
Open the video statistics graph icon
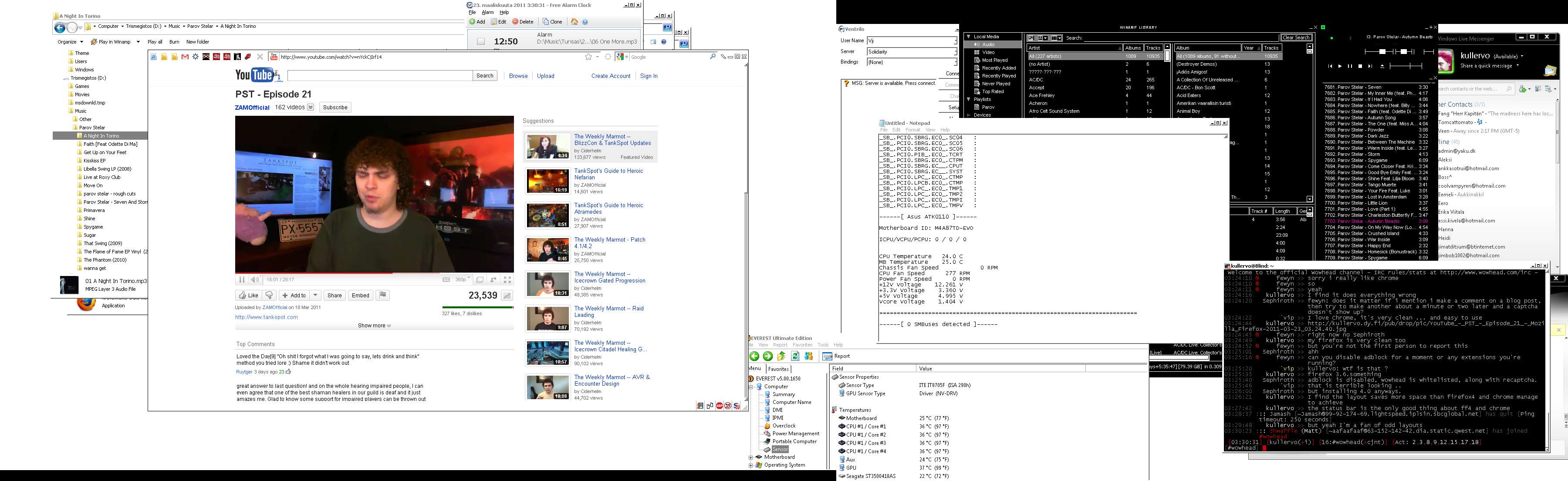507,296
